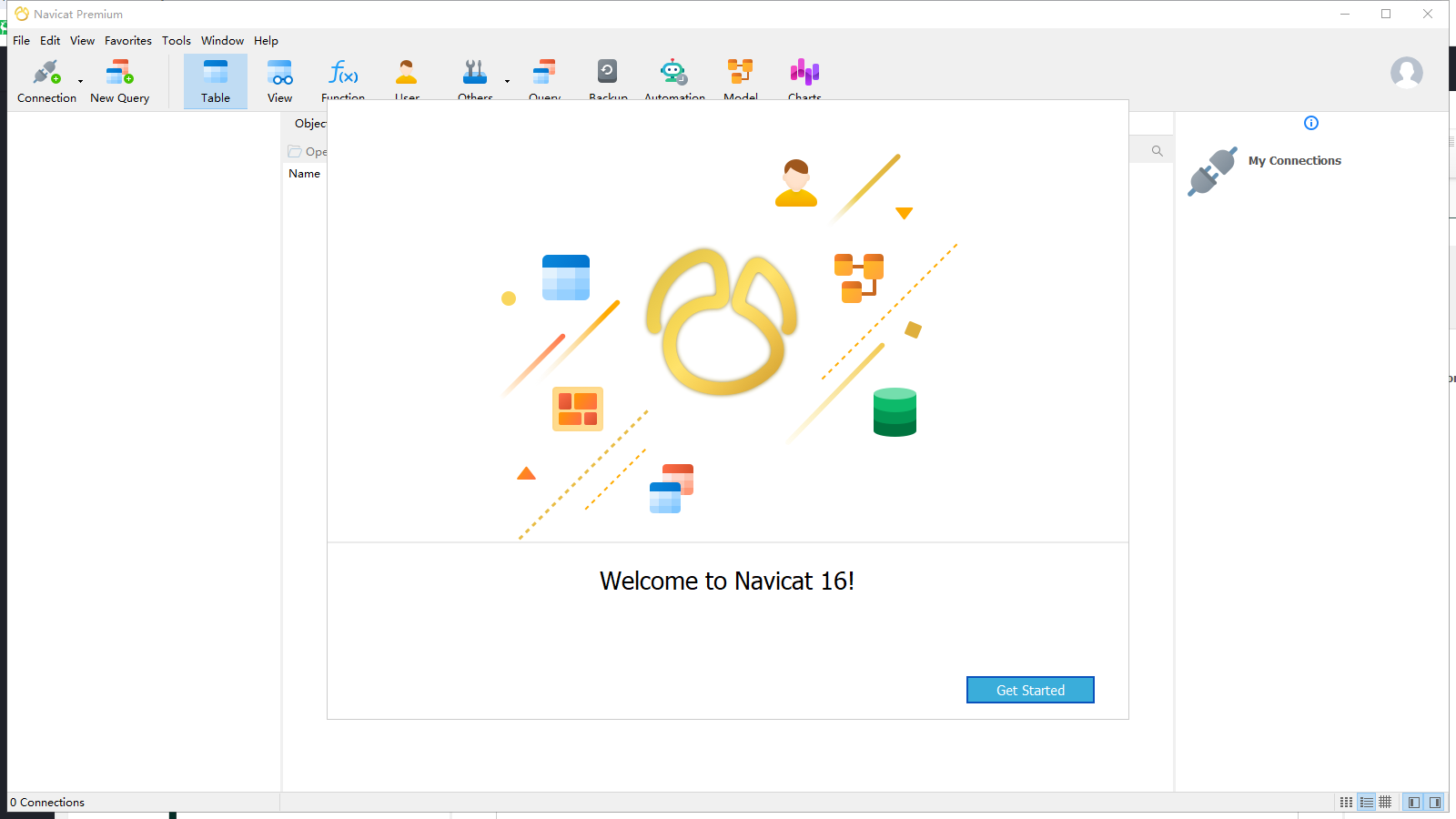Switch to list view in status bar
Viewport: 1456px width, 819px height.
tap(1366, 802)
